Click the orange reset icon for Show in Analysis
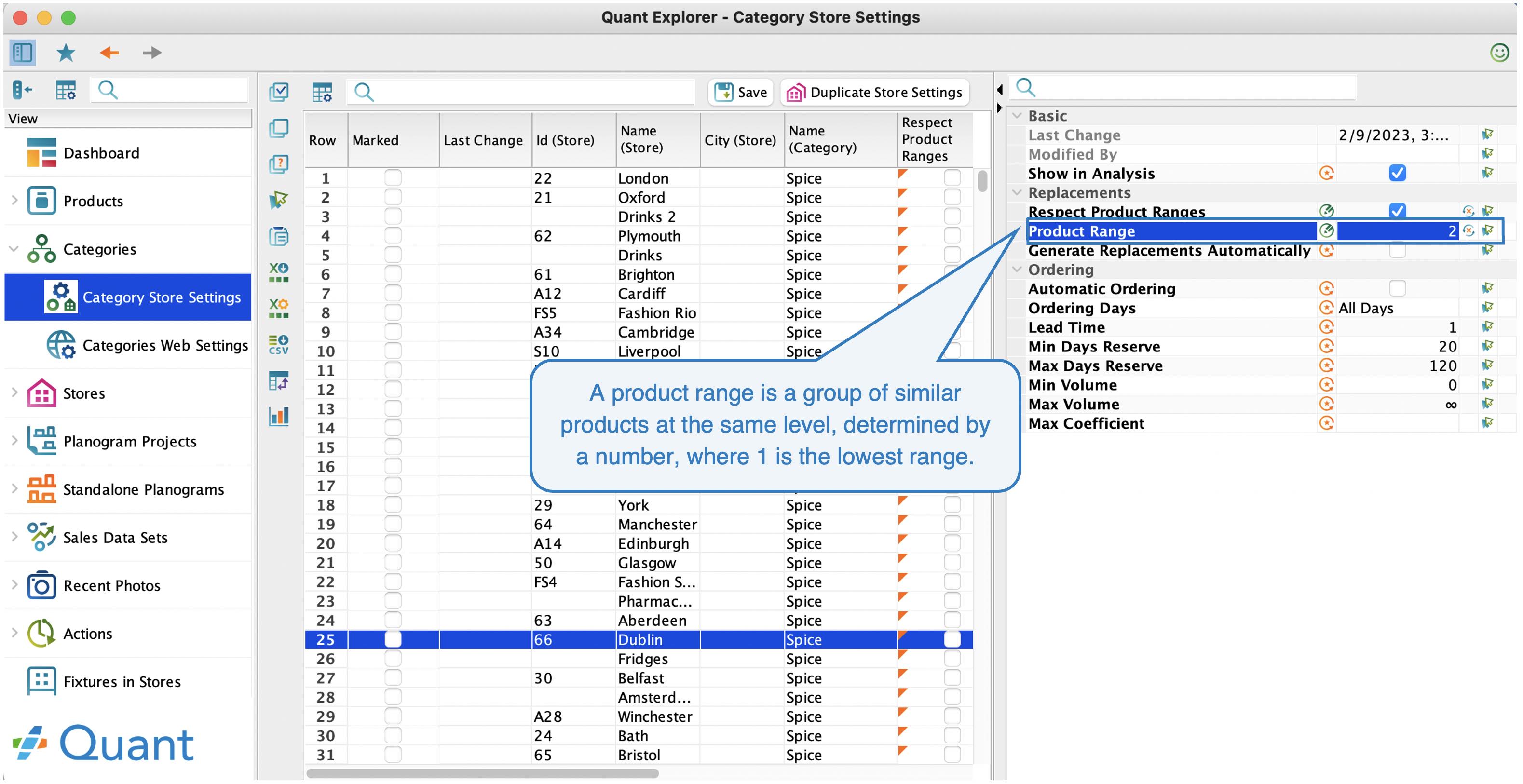 point(1326,173)
